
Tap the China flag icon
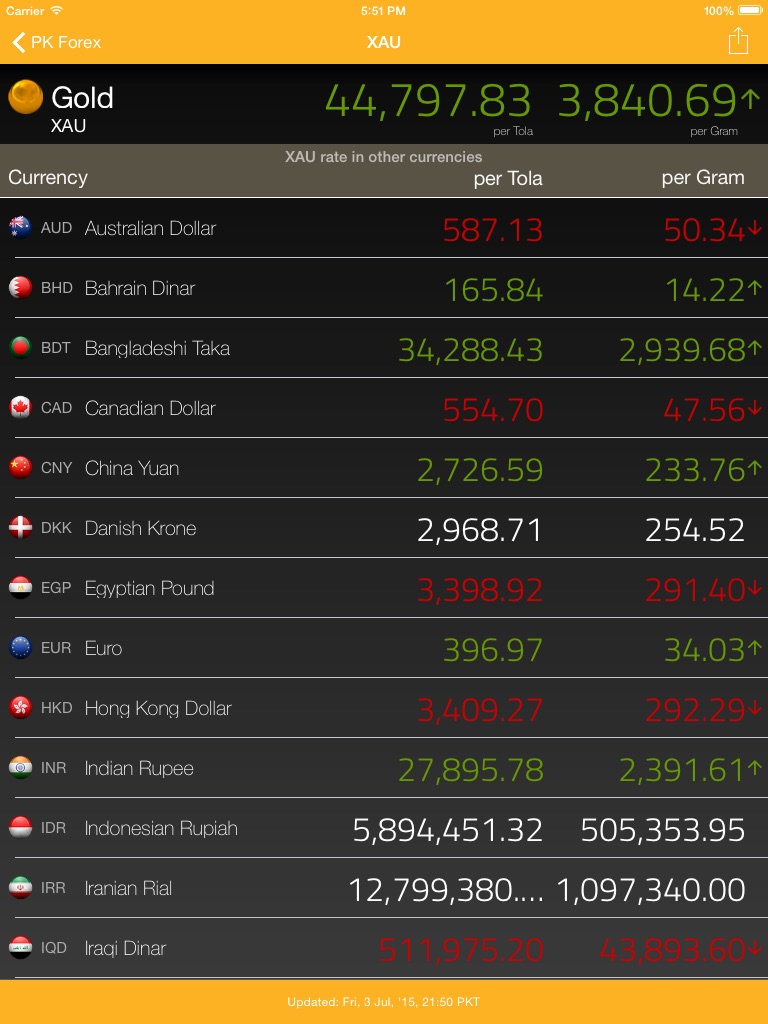[x=20, y=468]
